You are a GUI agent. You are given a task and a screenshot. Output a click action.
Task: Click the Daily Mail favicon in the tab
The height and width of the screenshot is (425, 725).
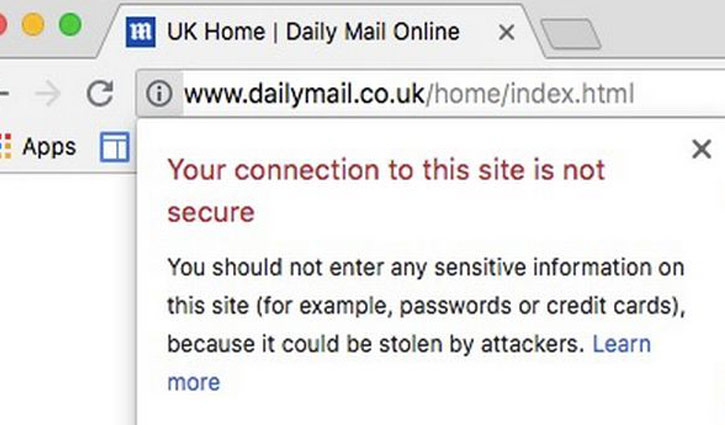[141, 32]
